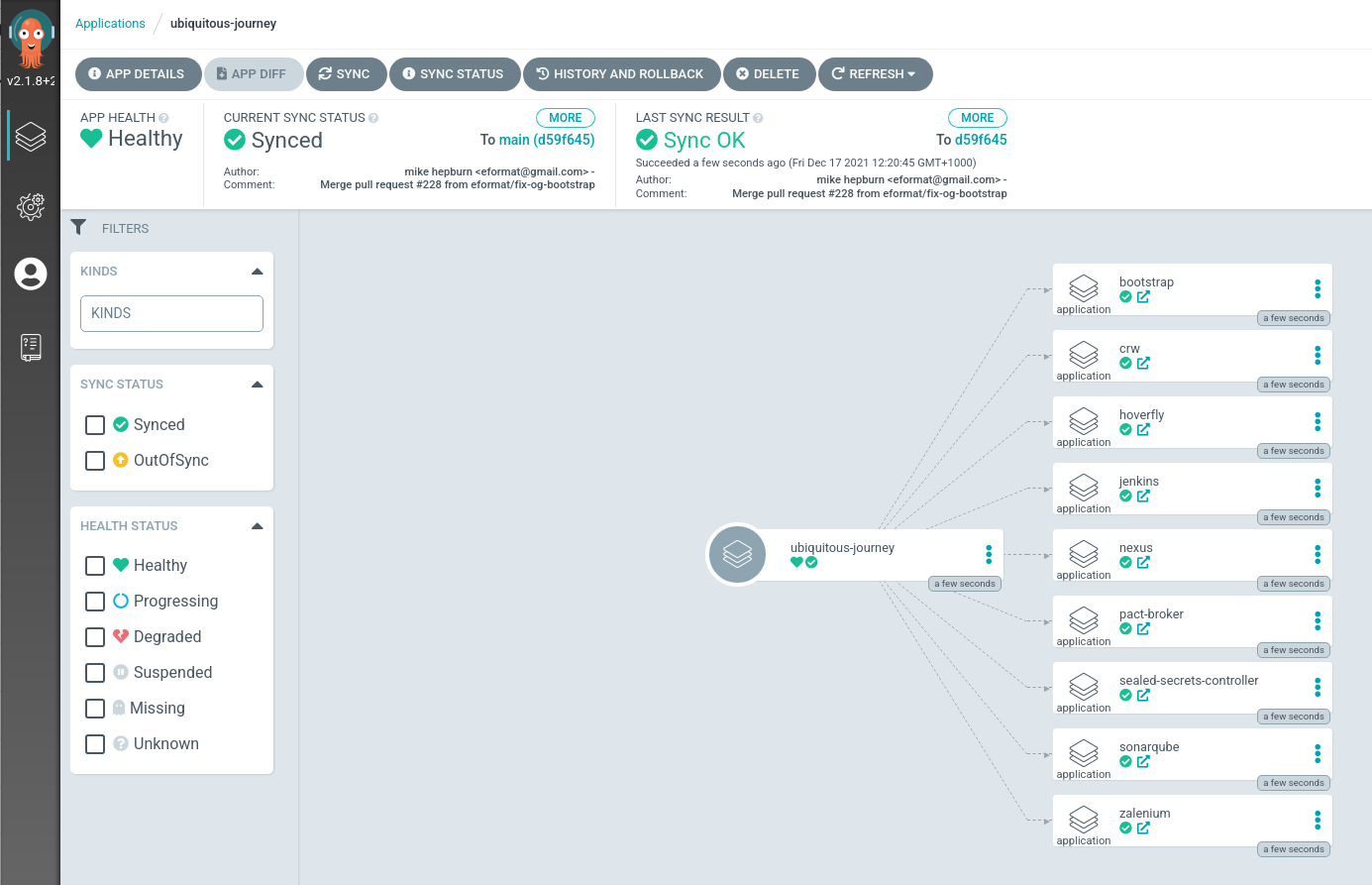Open the three-dot menu for bootstrap
Screen dimensions: 1372x885
click(1317, 288)
